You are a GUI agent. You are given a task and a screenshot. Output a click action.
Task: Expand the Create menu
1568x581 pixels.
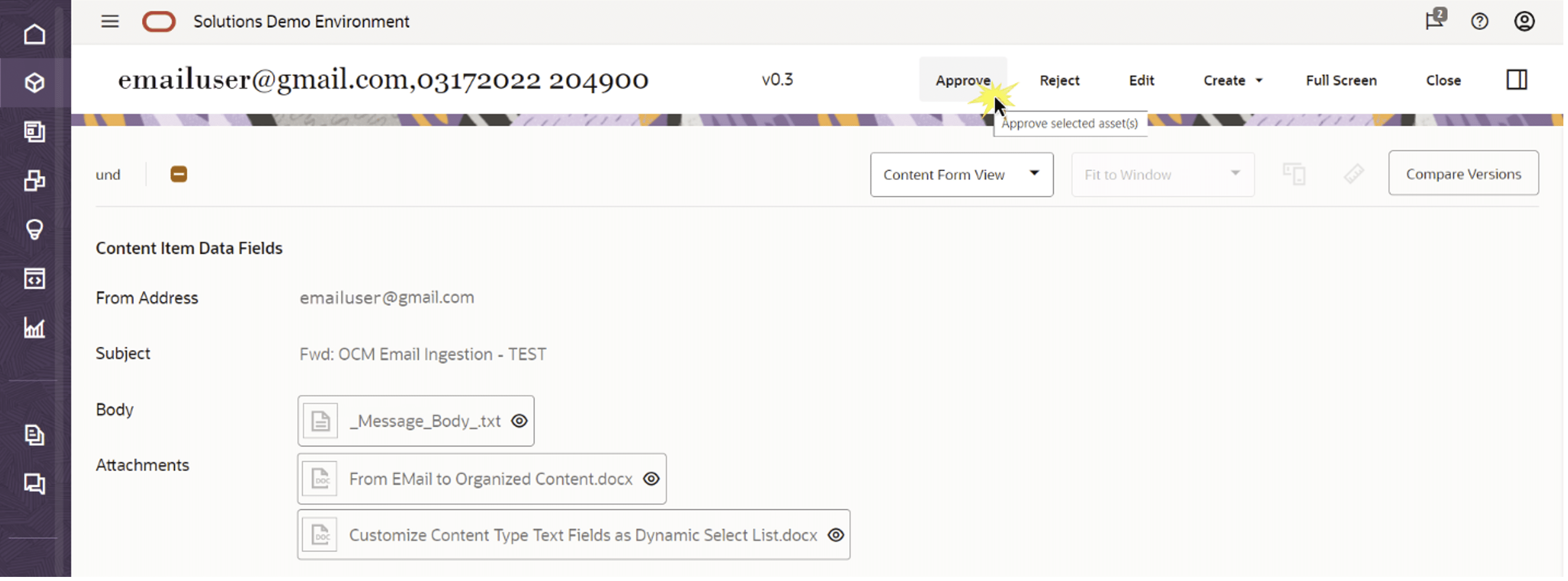click(x=1232, y=80)
